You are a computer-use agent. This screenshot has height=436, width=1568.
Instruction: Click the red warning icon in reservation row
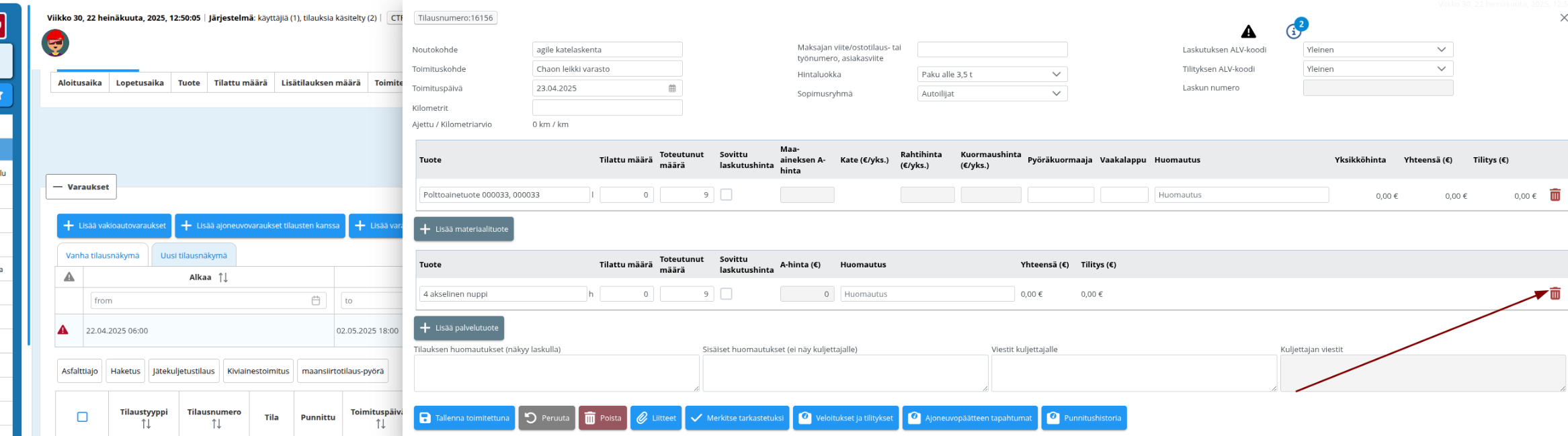(x=63, y=330)
